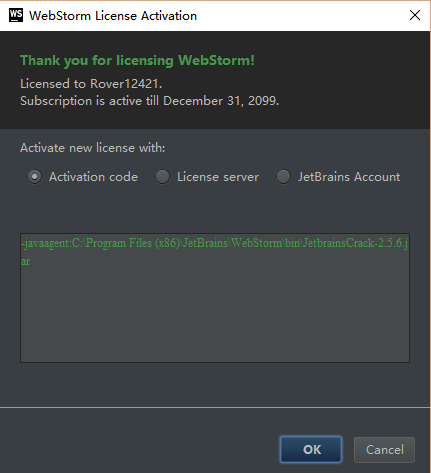Image resolution: width=431 pixels, height=473 pixels.
Task: Click the WebStorm WS logo icon
Action: (16, 15)
